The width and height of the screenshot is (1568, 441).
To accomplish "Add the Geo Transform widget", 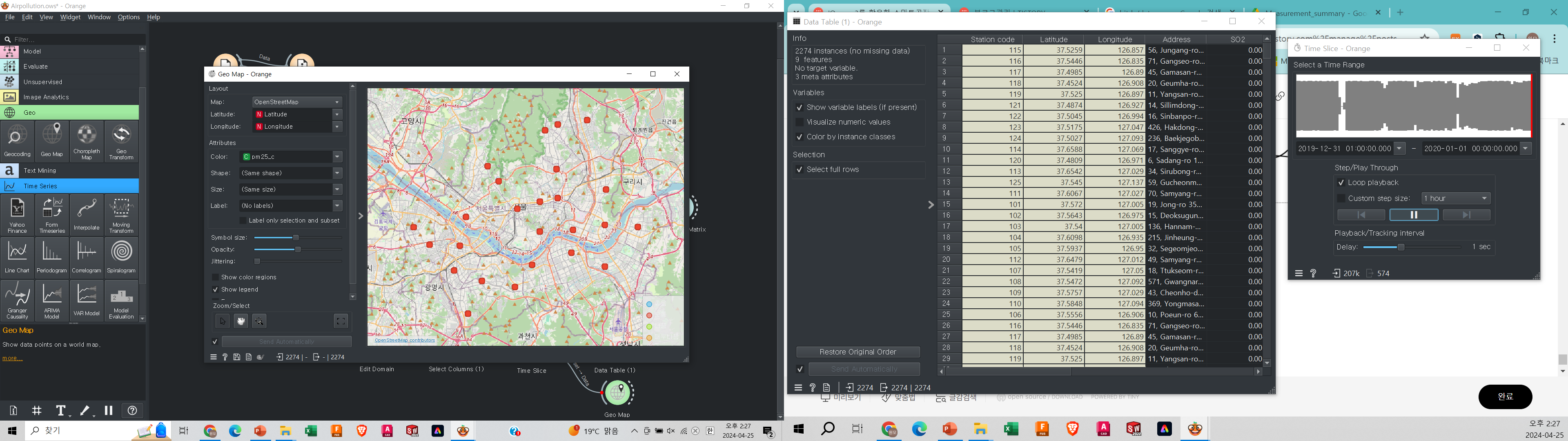I will [x=121, y=141].
